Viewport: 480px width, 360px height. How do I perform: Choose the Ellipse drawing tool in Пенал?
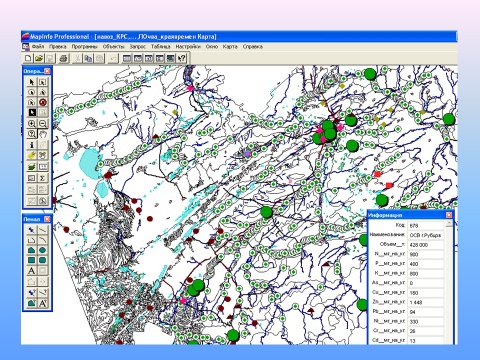(43, 250)
